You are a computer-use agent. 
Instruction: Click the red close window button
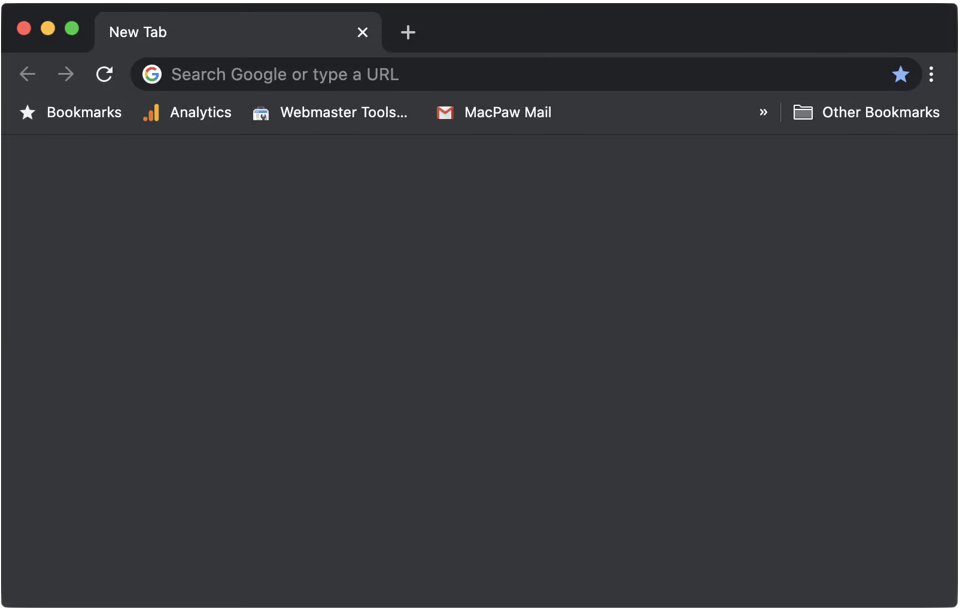[x=24, y=28]
